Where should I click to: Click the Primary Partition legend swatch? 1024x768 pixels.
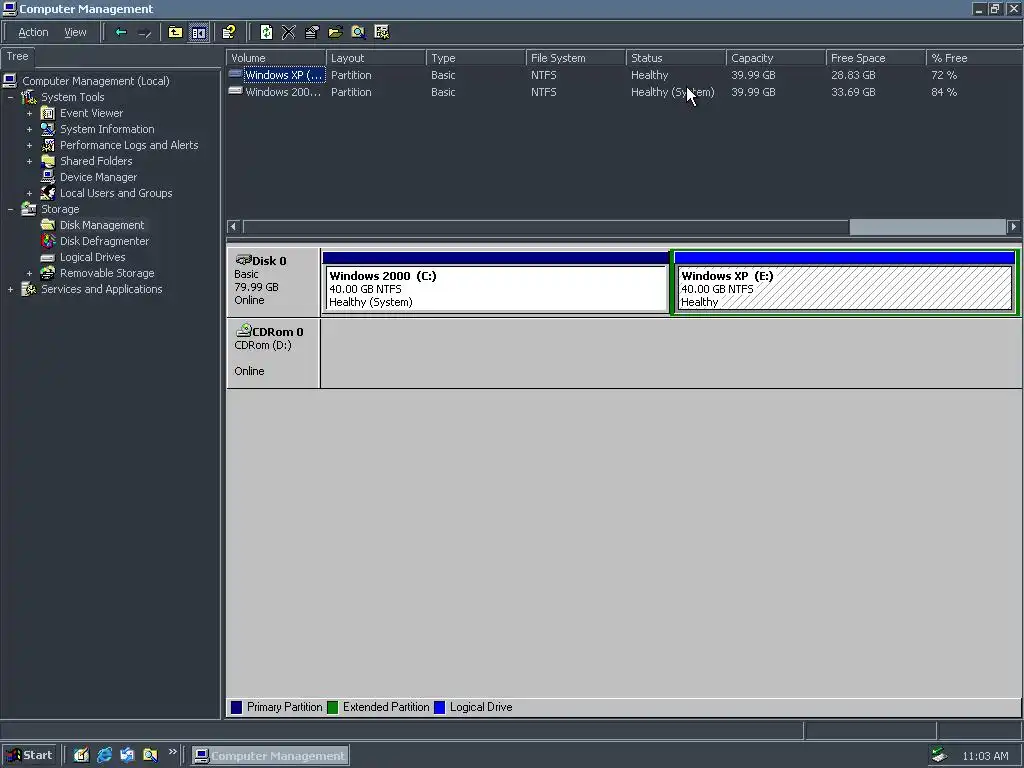click(x=236, y=707)
